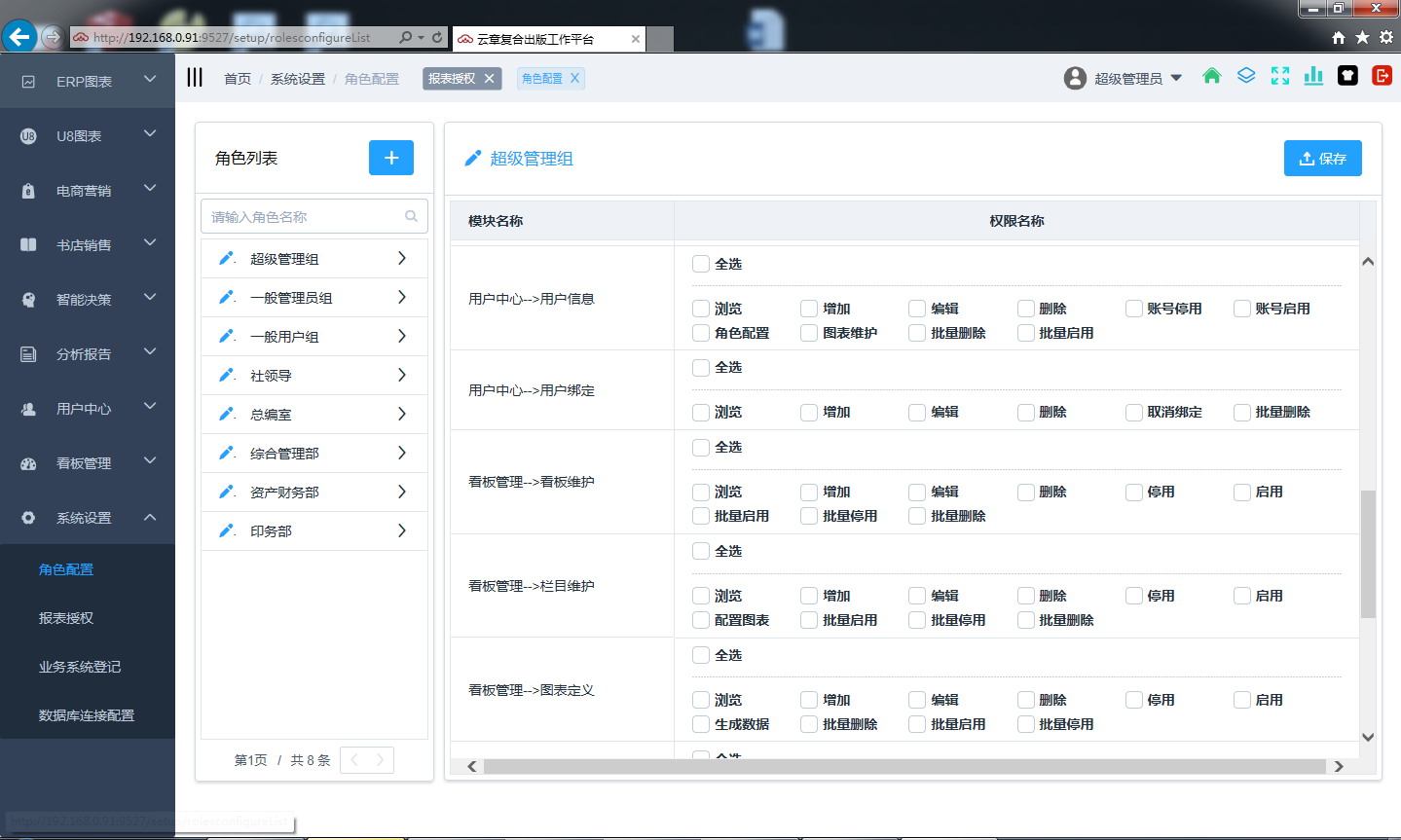
Task: Expand 综合管理部 role chevron
Action: (x=402, y=453)
